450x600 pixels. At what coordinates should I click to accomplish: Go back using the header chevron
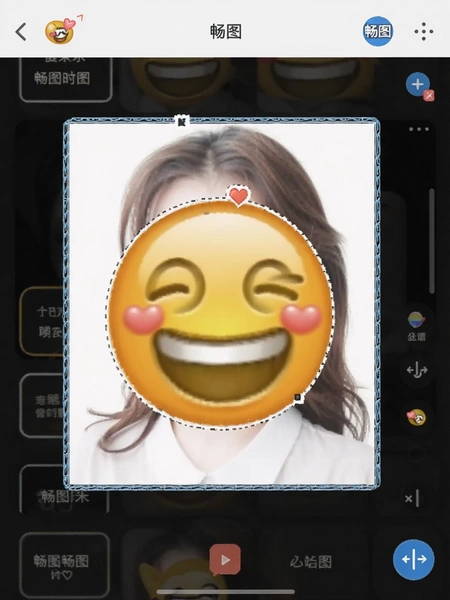pyautogui.click(x=21, y=32)
